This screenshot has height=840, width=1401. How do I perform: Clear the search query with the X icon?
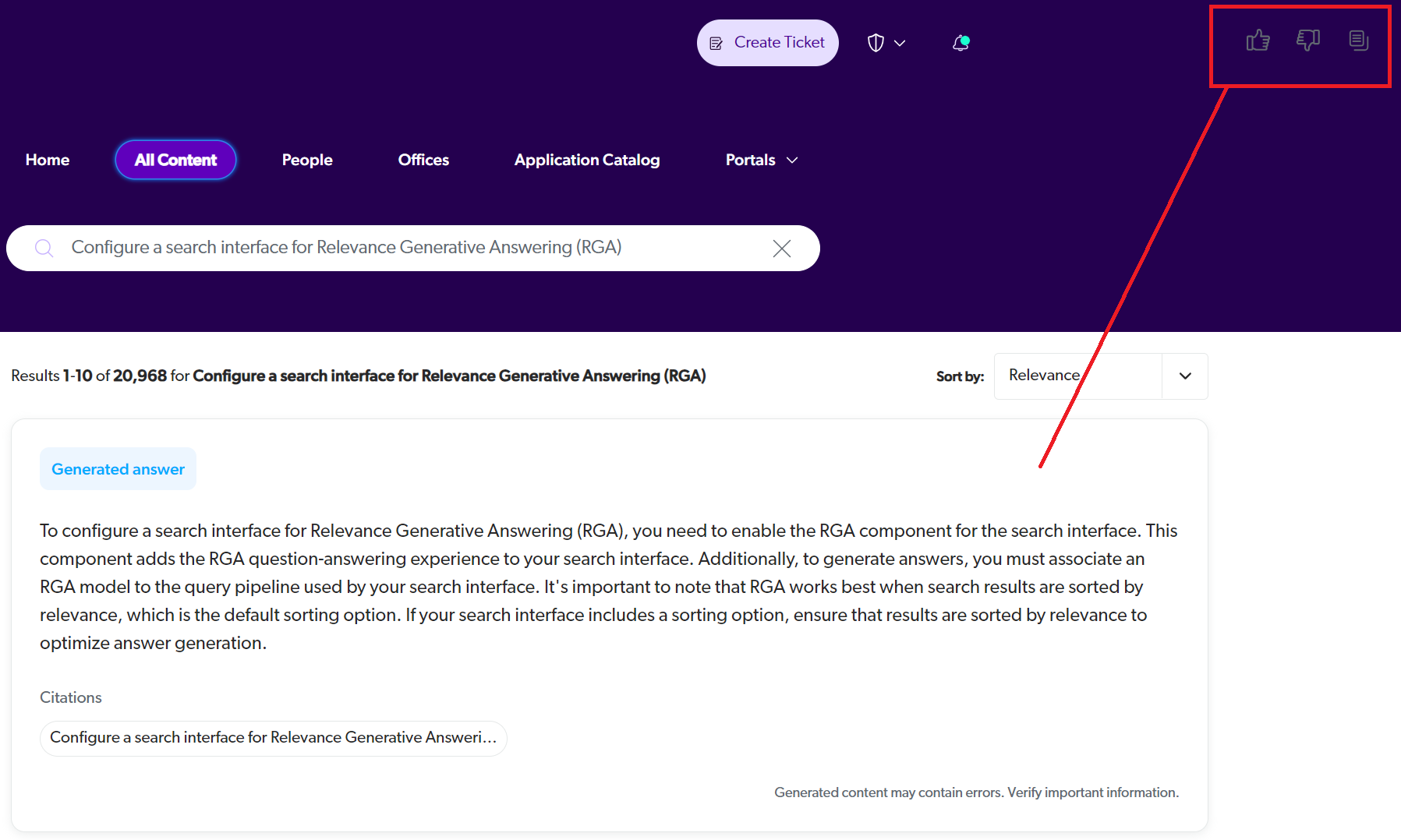coord(782,248)
